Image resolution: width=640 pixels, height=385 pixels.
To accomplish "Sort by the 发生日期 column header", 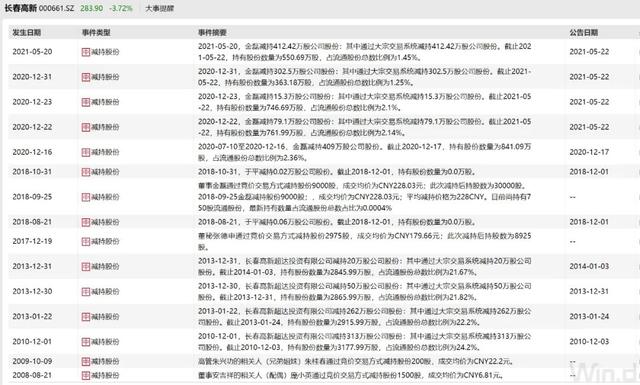I will 27,33.
